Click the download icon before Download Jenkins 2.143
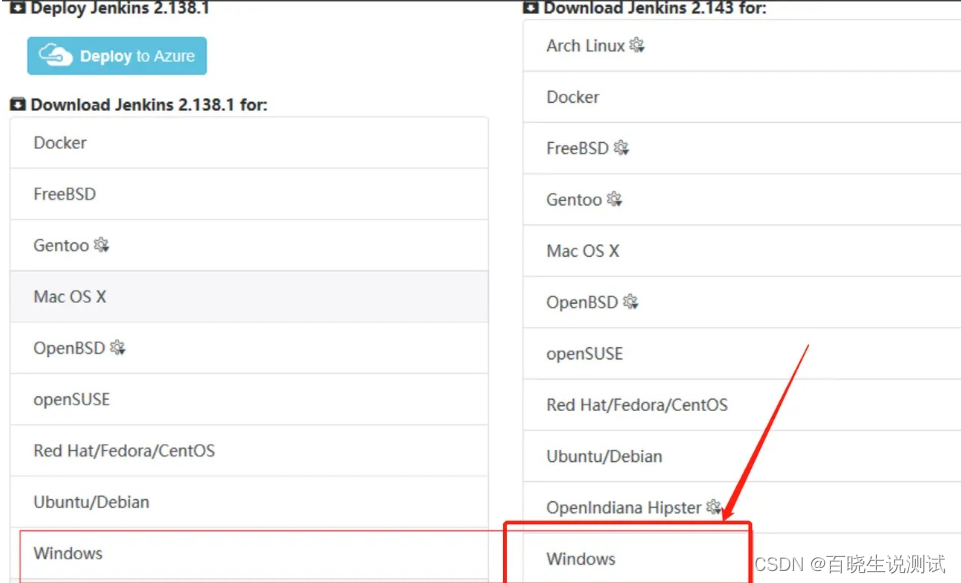961x583 pixels. (531, 7)
